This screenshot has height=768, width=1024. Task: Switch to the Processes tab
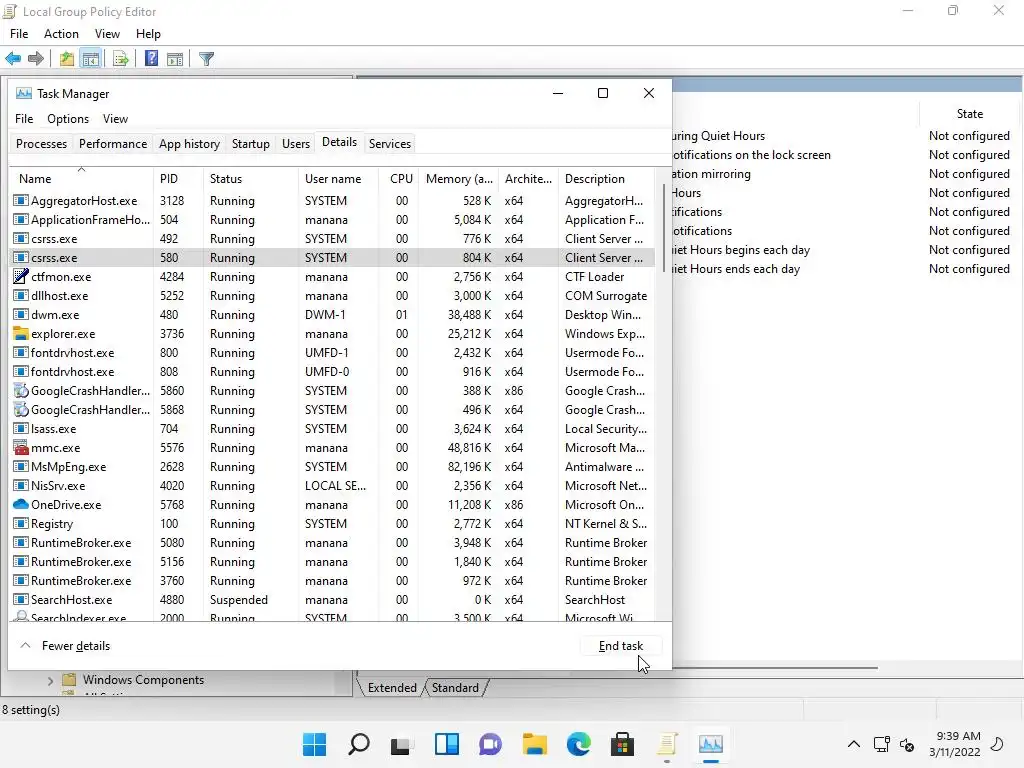[x=41, y=144]
